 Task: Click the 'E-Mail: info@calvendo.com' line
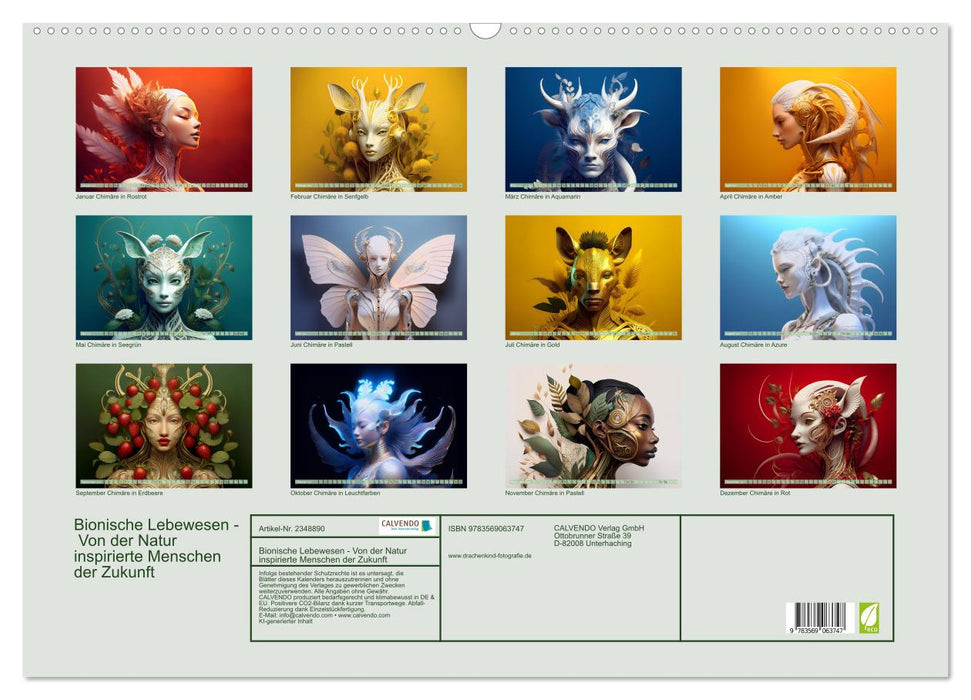296,616
